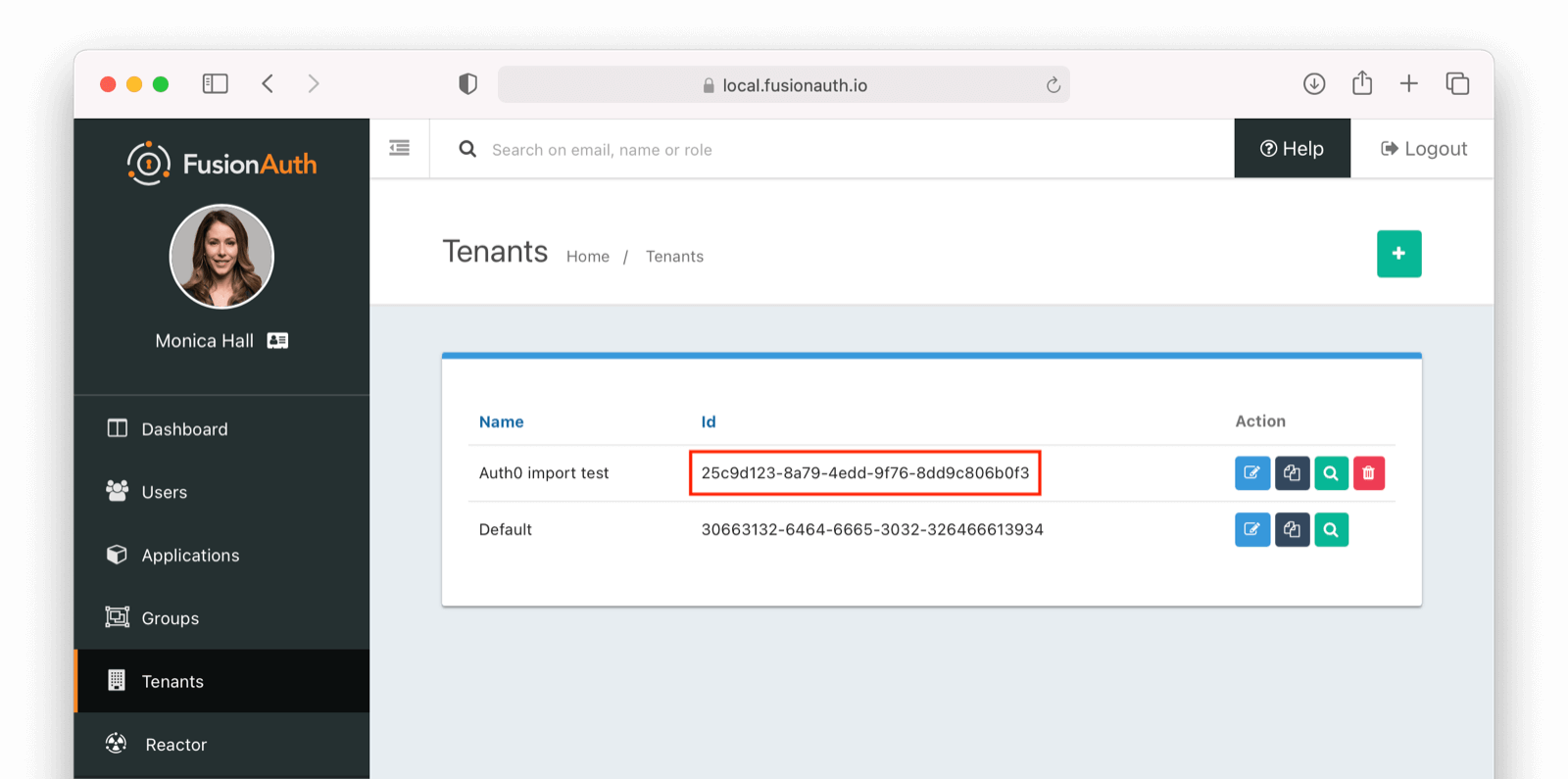1568x779 pixels.
Task: Open a new browser tab
Action: click(1408, 83)
